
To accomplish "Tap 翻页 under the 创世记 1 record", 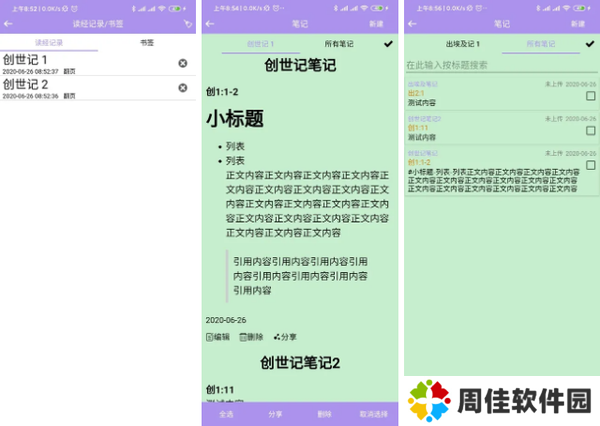I will click(x=69, y=71).
